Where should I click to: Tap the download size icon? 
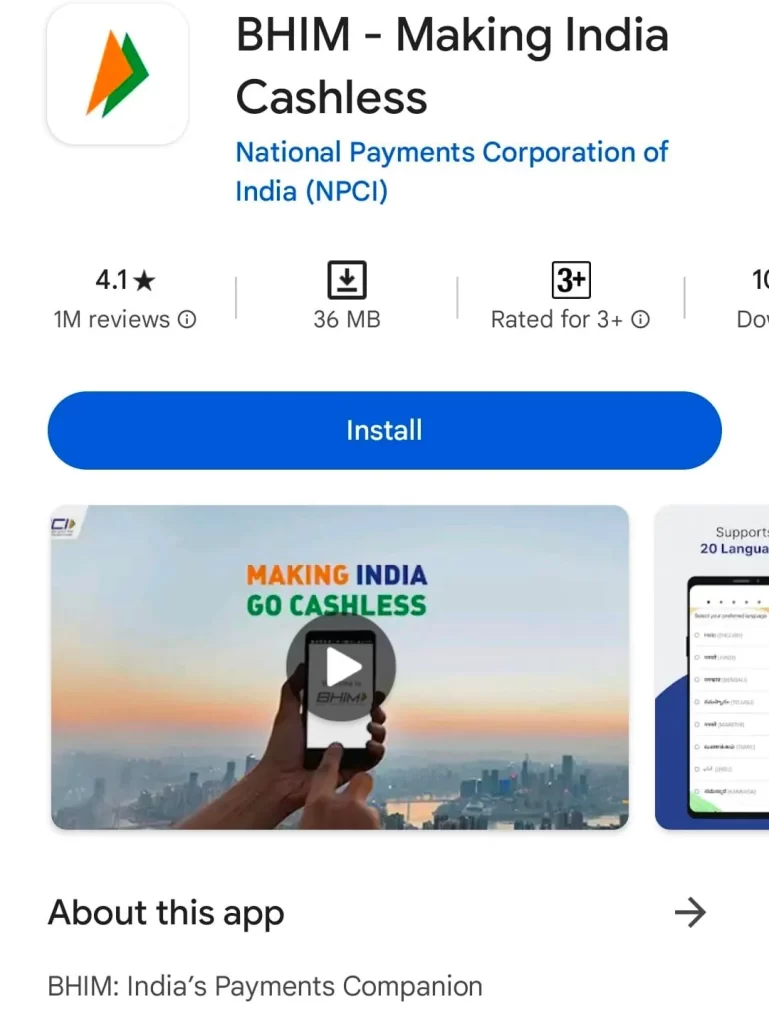(x=347, y=280)
